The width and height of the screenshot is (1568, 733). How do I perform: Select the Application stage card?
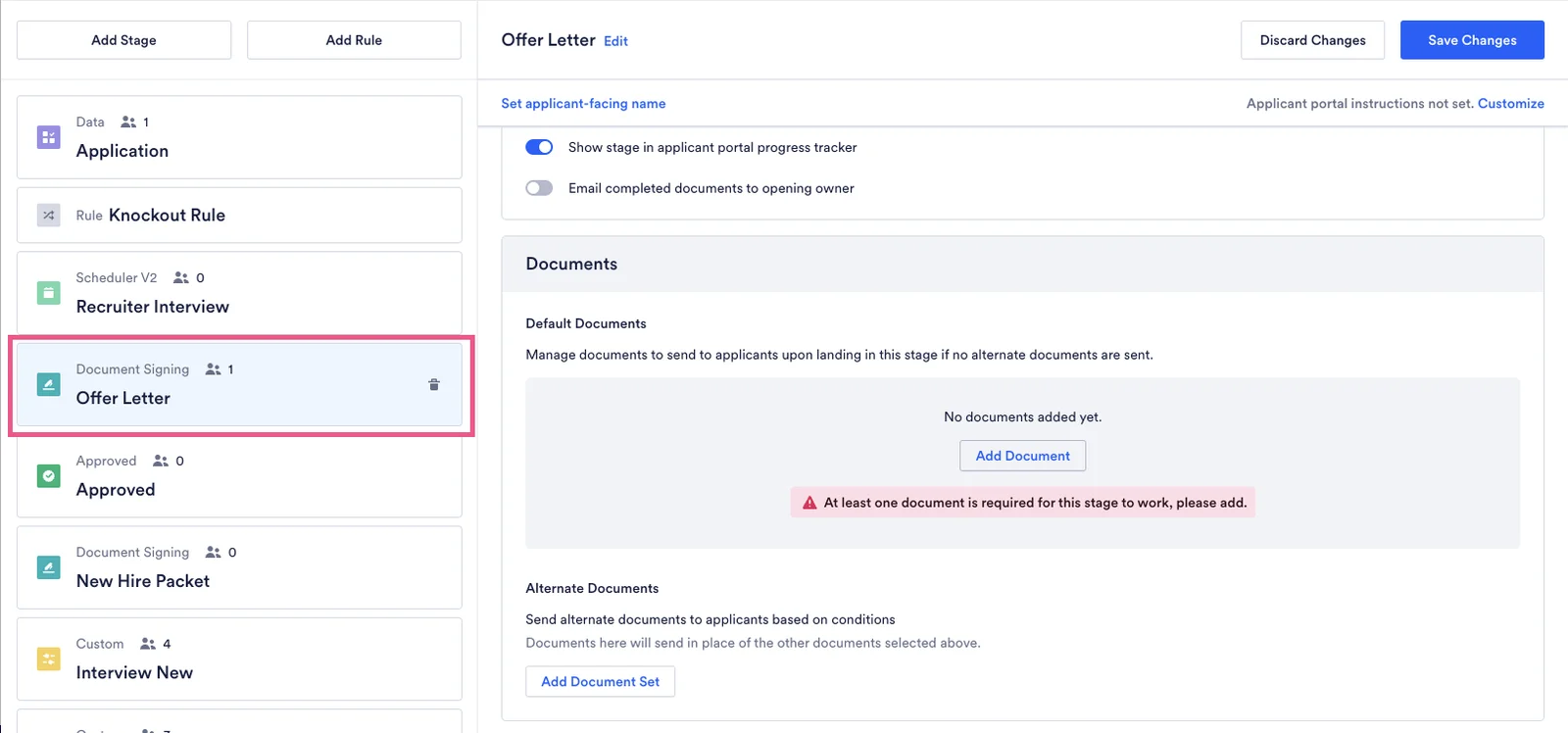coord(239,137)
